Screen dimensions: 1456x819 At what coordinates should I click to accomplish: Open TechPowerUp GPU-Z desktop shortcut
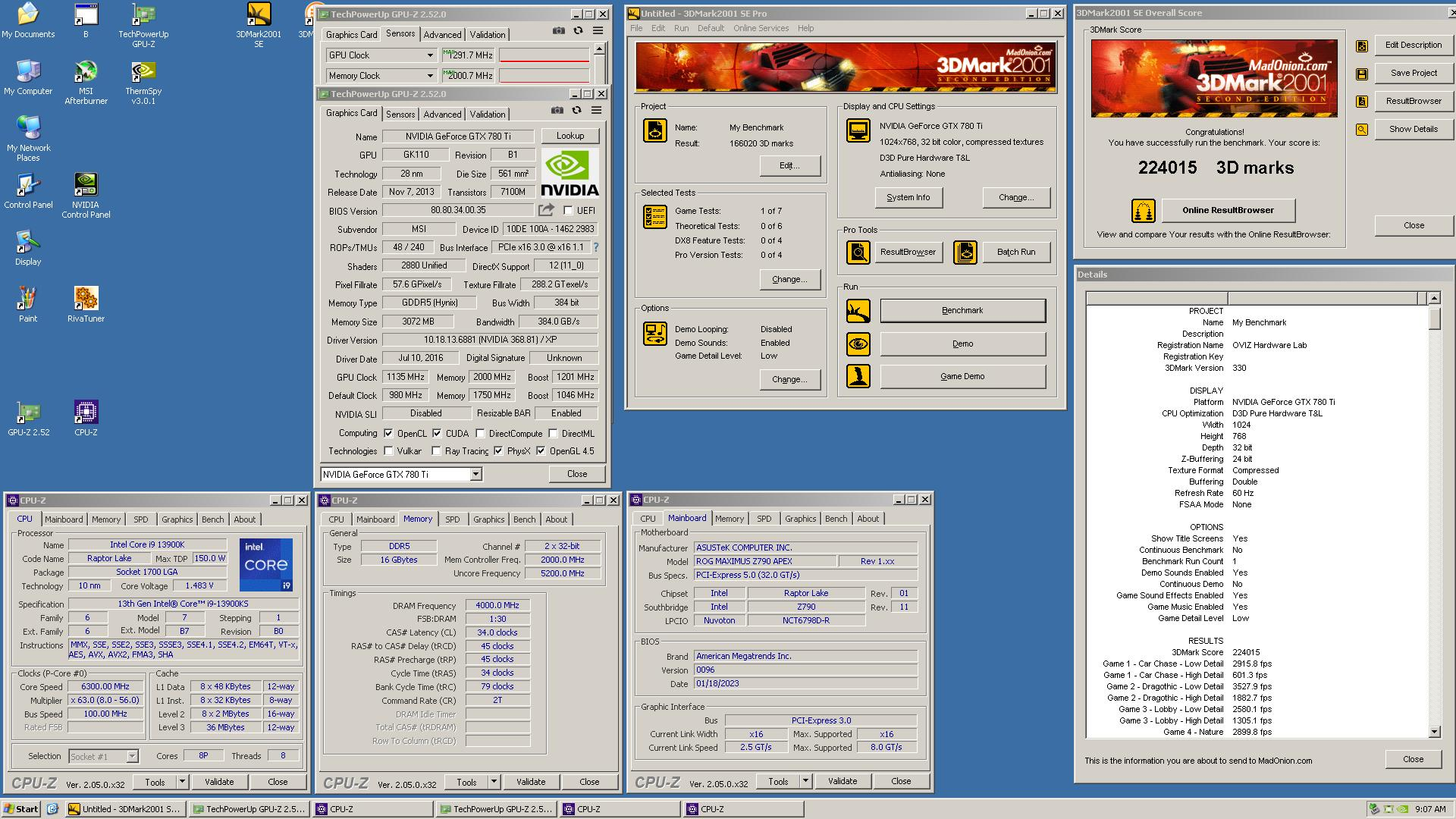(x=143, y=26)
